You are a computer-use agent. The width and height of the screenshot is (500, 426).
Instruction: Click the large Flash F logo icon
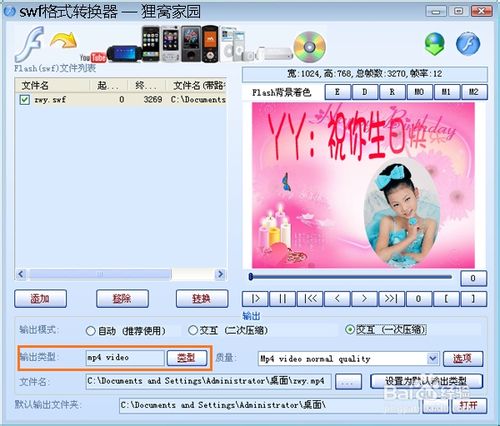[30, 45]
